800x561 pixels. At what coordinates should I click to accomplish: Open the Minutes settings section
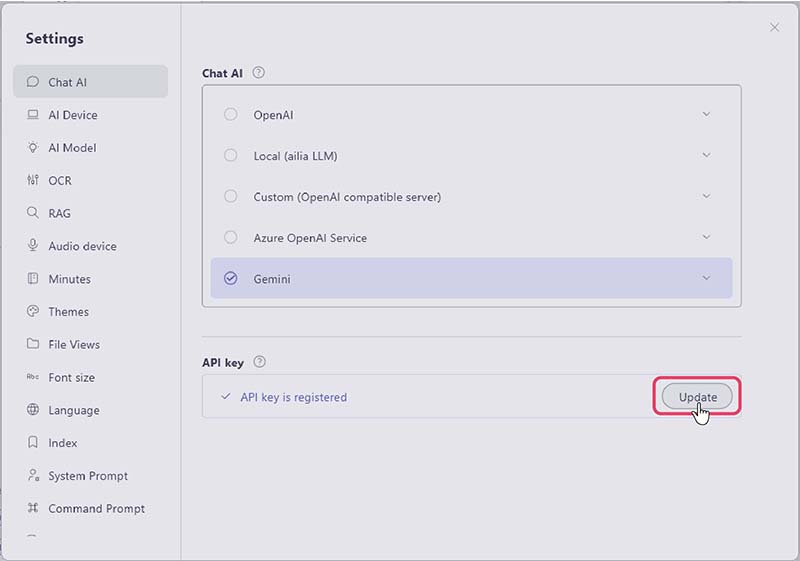(x=69, y=279)
